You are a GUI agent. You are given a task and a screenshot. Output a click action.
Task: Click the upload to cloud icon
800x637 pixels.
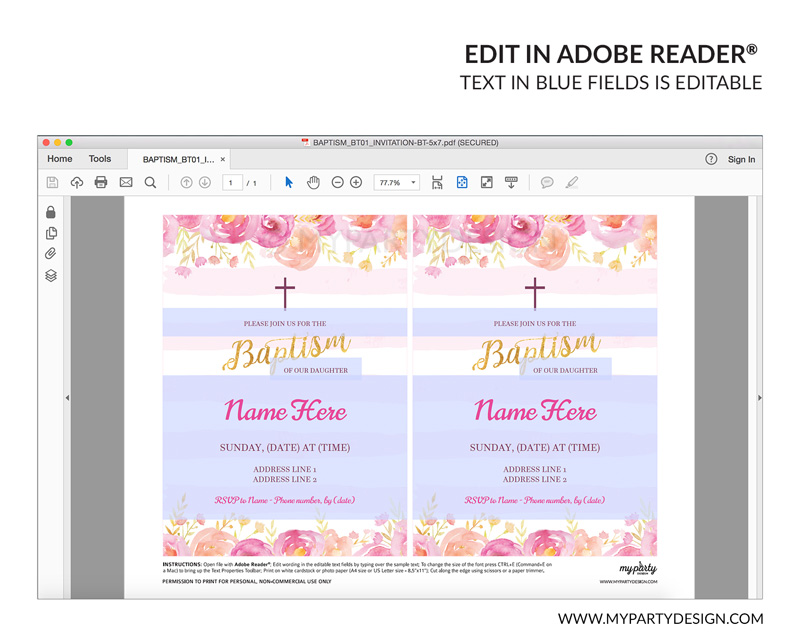[x=77, y=183]
